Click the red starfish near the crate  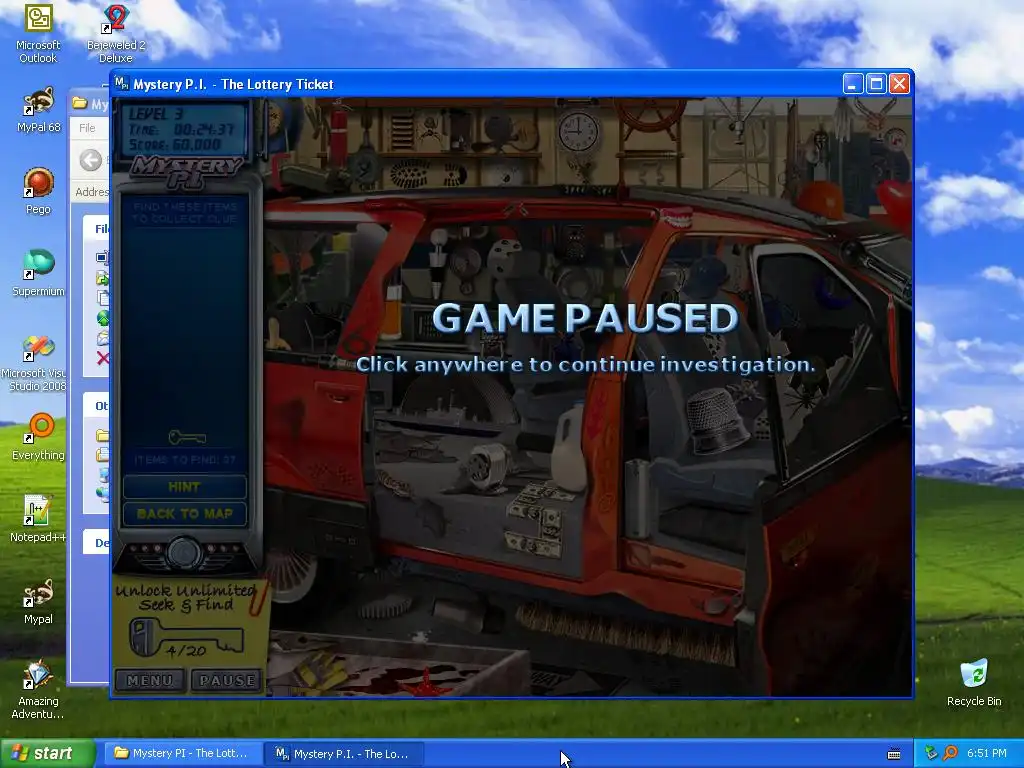point(426,684)
